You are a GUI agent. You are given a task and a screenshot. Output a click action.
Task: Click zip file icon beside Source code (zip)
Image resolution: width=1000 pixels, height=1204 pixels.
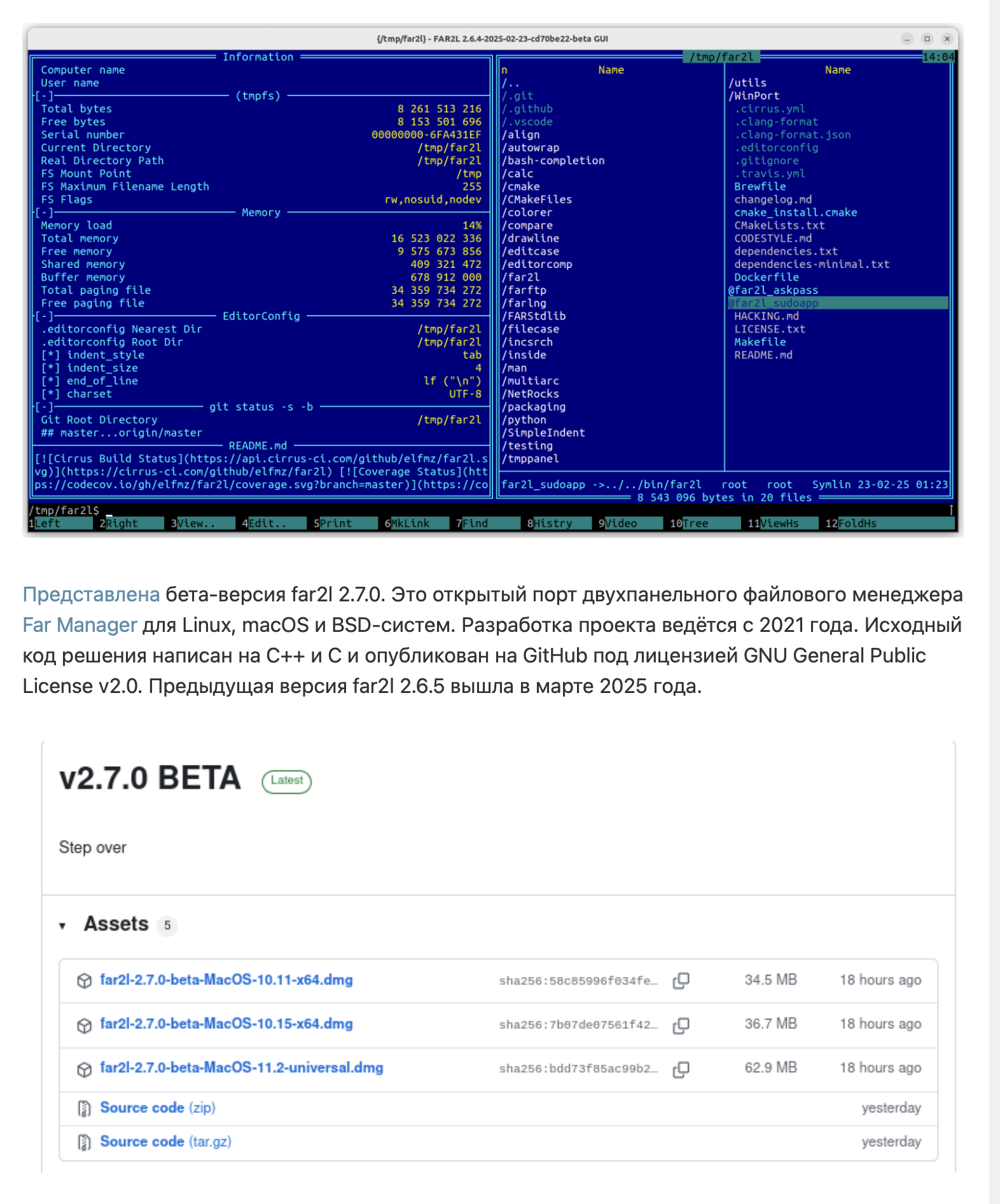[x=84, y=1109]
